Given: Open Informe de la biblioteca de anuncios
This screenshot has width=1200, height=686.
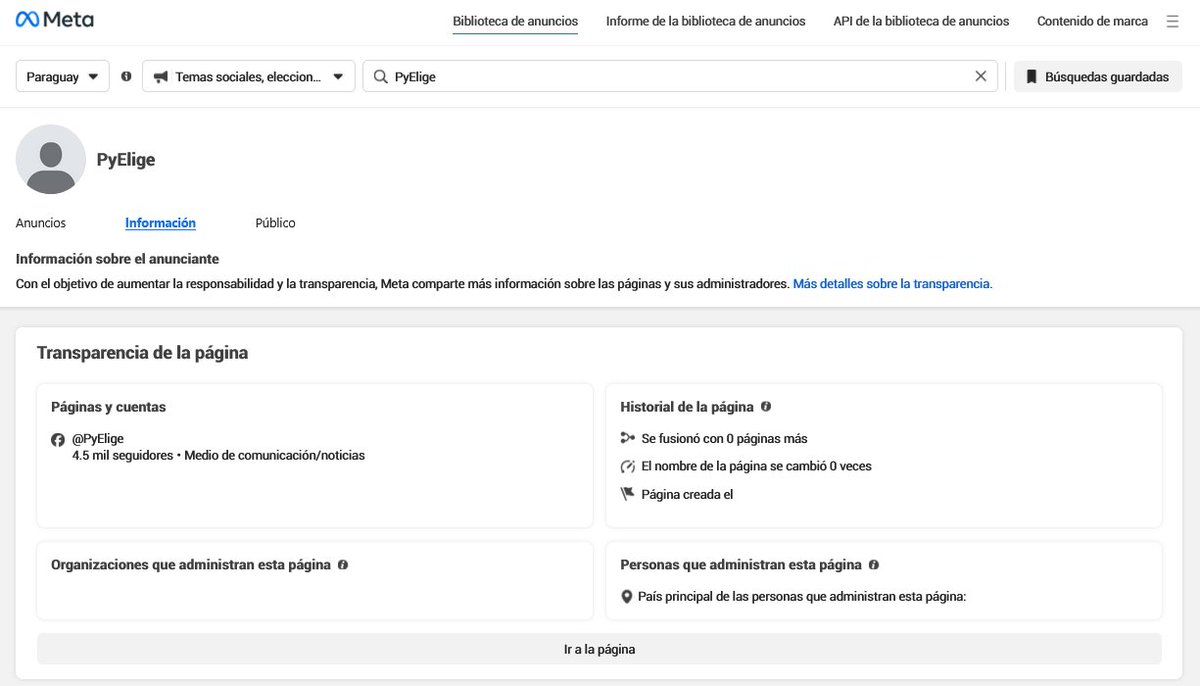Looking at the screenshot, I should tap(706, 21).
